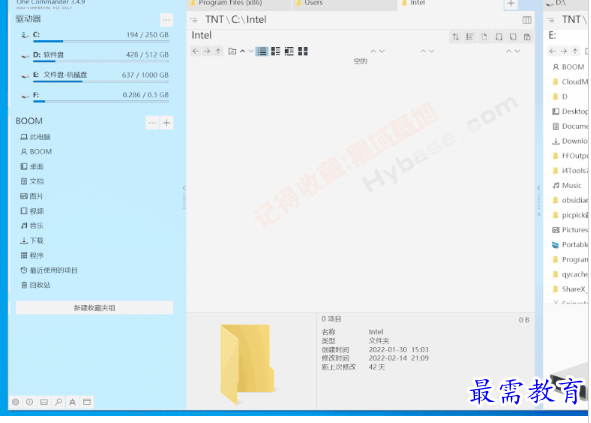Screen dimensions: 591x423
Task: Open 桌面 in the favorites list
Action: pos(32,167)
